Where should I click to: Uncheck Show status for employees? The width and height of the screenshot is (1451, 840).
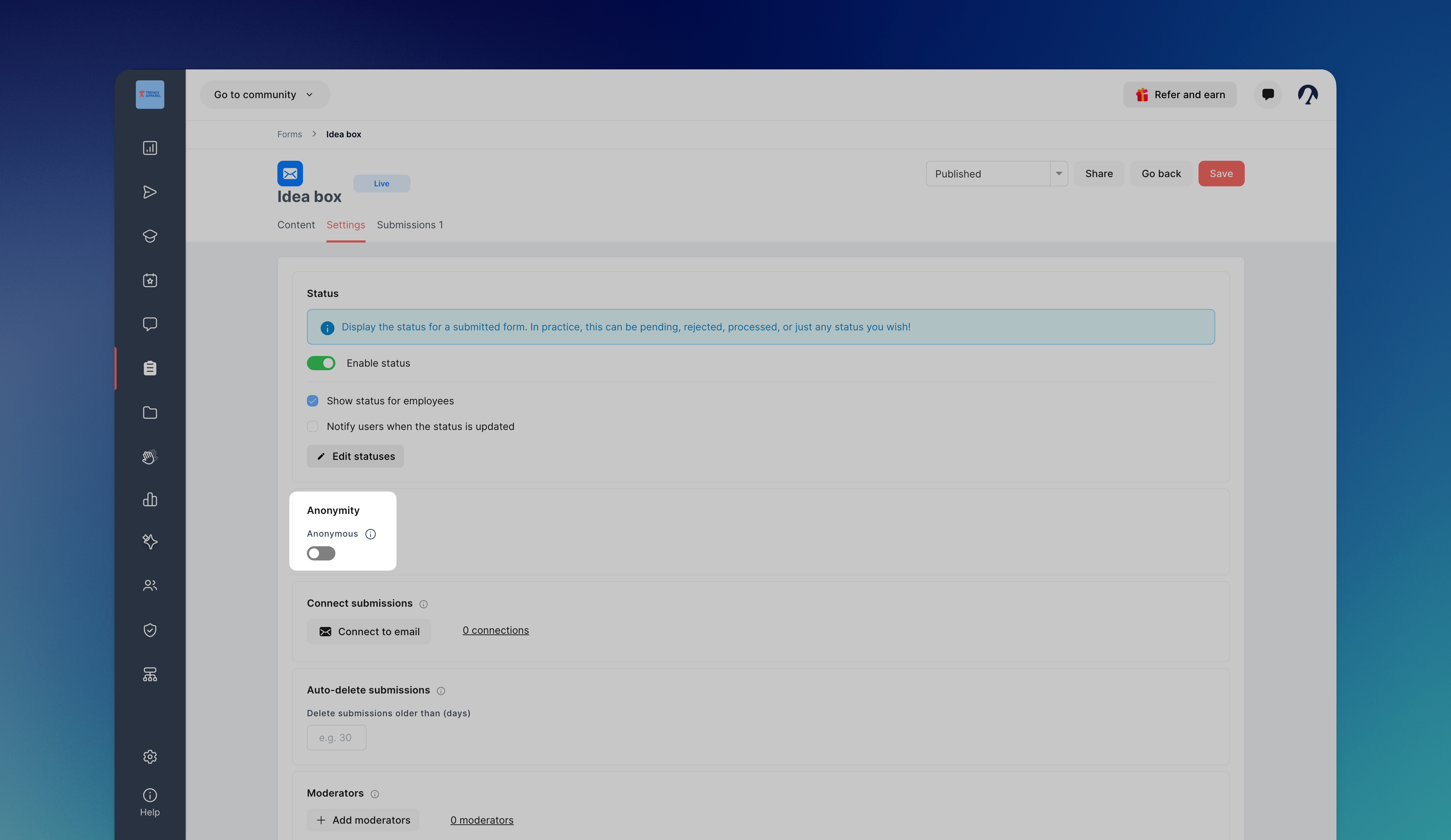tap(313, 401)
